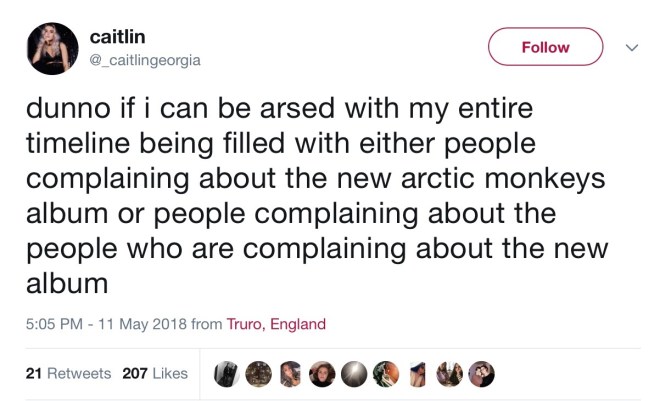
Task: Select the second liker avatar in the row
Action: (x=257, y=373)
